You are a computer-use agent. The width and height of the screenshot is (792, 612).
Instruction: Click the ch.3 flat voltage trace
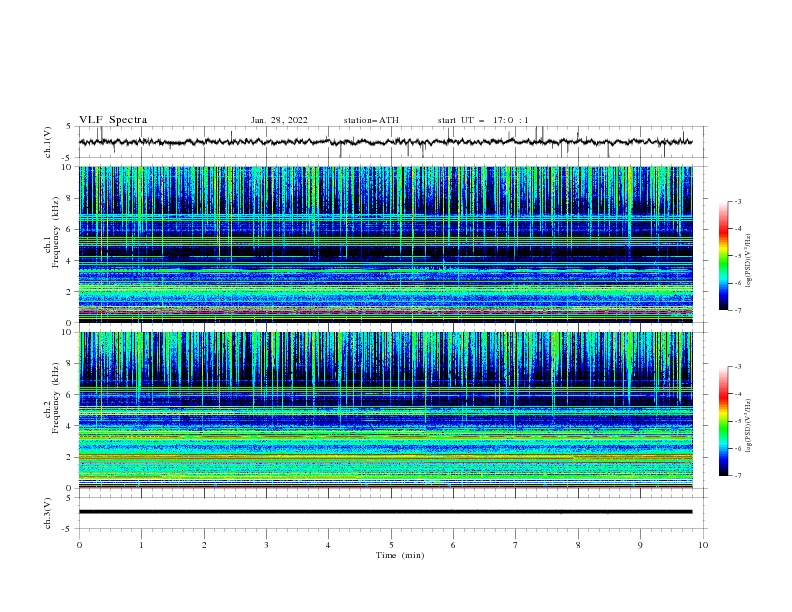click(x=385, y=512)
